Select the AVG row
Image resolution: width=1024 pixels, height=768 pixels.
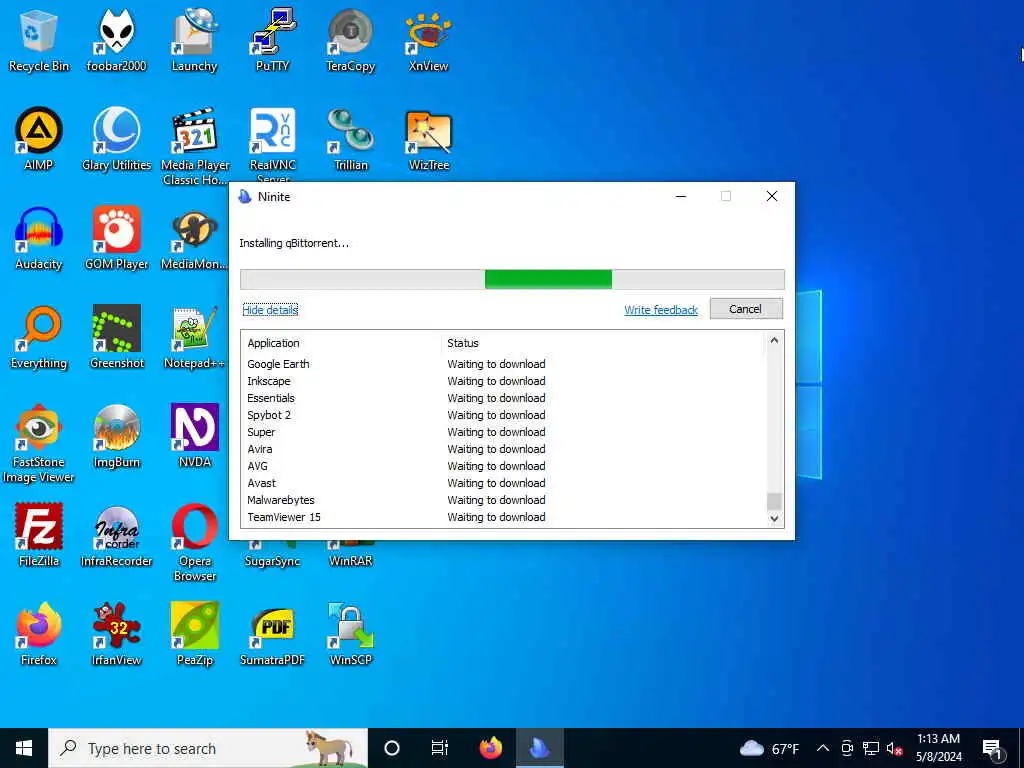point(504,466)
